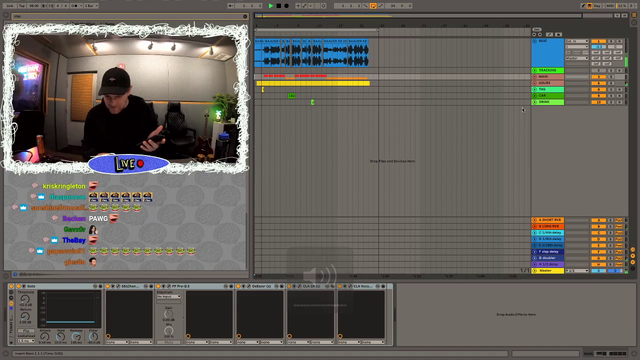Unfold the TRACKING group track
Image resolution: width=640 pixels, height=360 pixels.
pyautogui.click(x=535, y=71)
